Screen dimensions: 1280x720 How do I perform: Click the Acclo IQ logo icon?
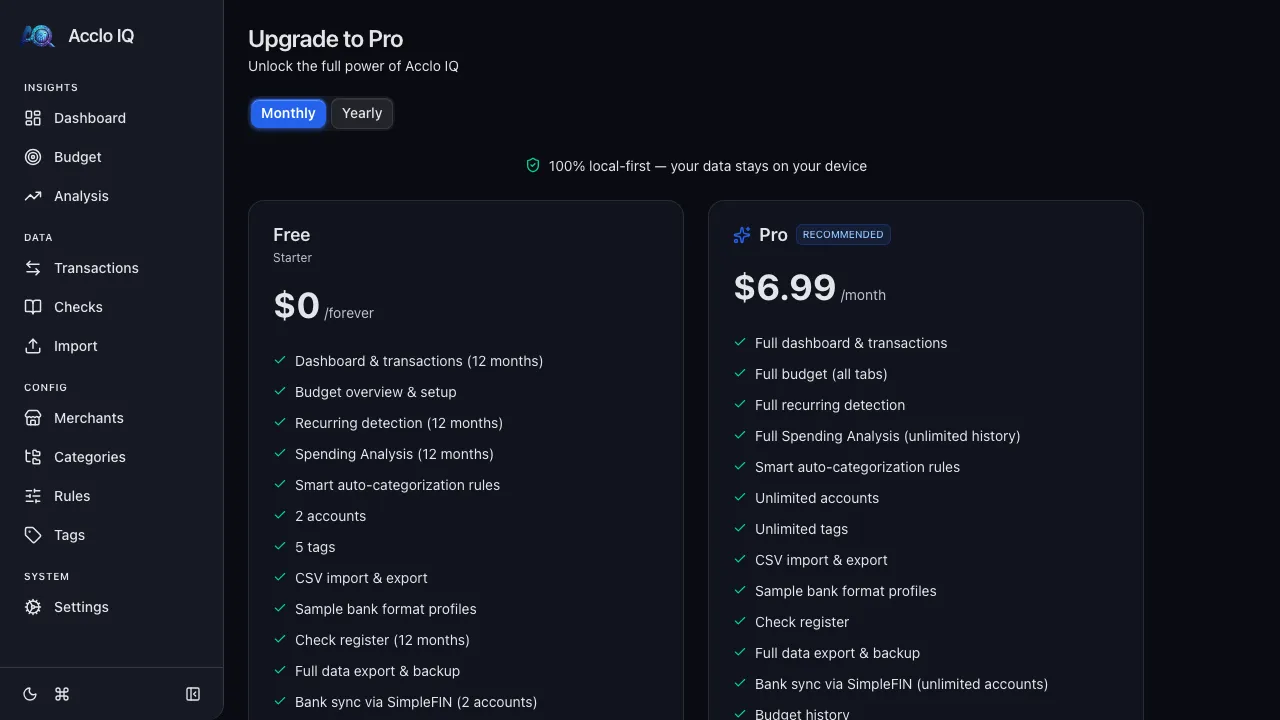(38, 36)
